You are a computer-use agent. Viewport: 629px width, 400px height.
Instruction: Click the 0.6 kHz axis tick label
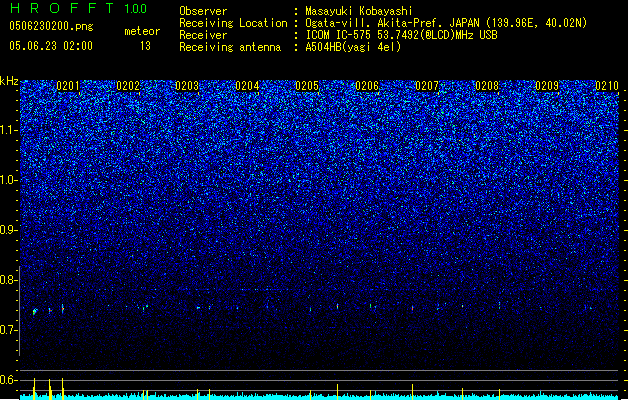[x=9, y=380]
